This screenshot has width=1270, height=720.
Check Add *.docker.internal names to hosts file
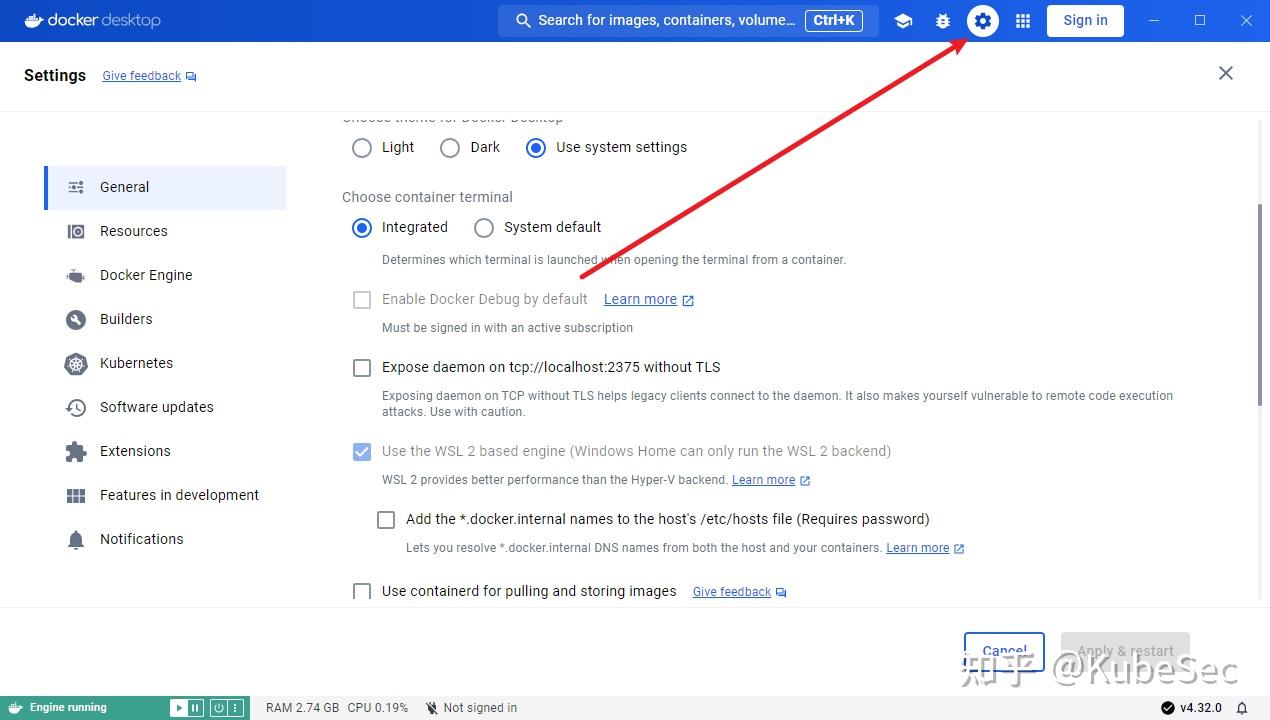[x=386, y=519]
